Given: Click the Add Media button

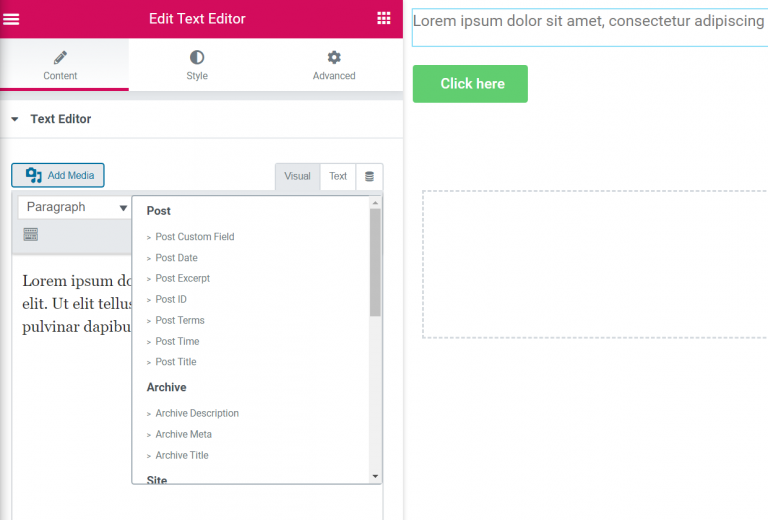Looking at the screenshot, I should point(58,176).
